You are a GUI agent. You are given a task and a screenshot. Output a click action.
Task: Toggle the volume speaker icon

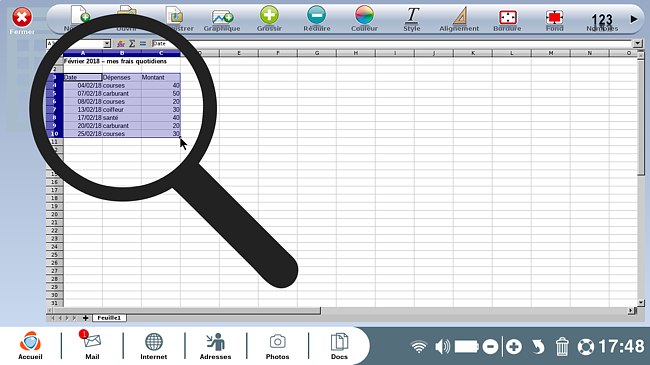coord(443,346)
